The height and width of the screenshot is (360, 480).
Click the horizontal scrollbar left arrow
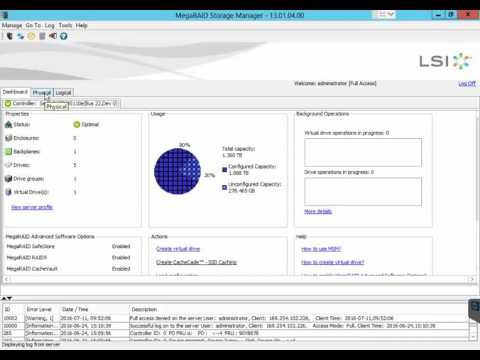tap(6, 279)
